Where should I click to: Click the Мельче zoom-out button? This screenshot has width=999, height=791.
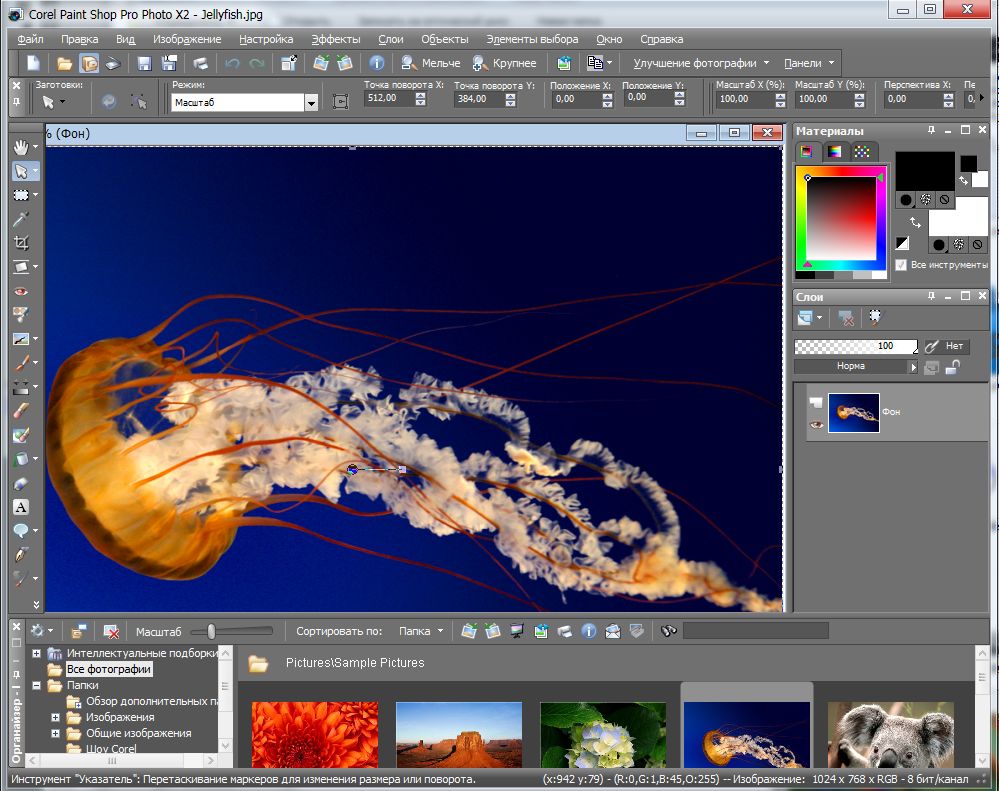click(431, 63)
